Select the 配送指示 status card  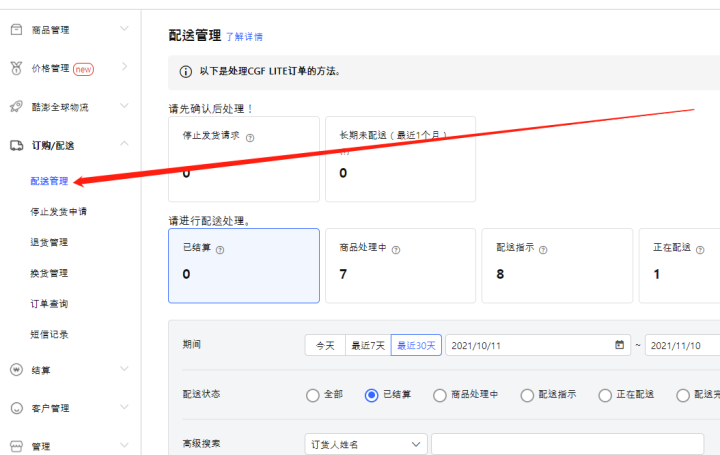click(557, 266)
